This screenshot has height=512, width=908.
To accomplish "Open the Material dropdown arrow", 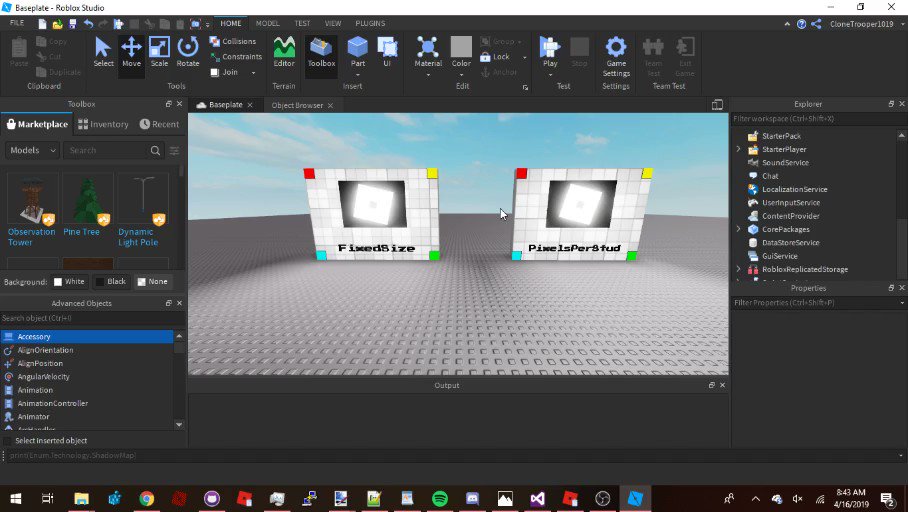I will 428,75.
